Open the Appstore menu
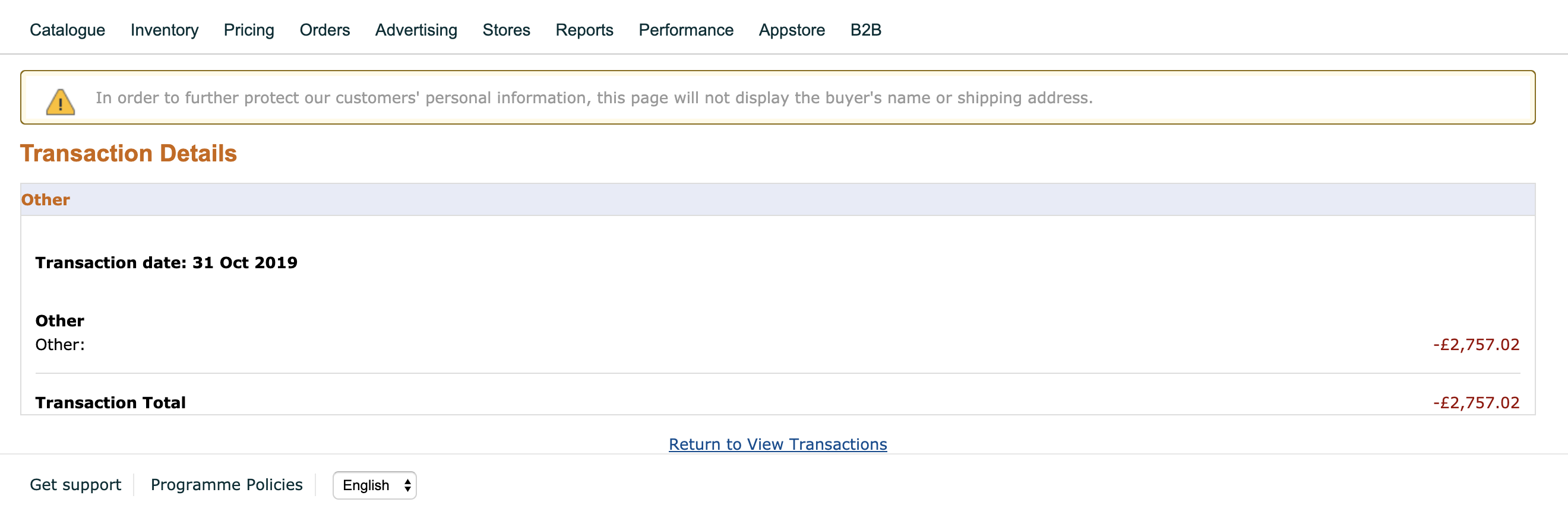The image size is (1568, 521). pyautogui.click(x=792, y=30)
